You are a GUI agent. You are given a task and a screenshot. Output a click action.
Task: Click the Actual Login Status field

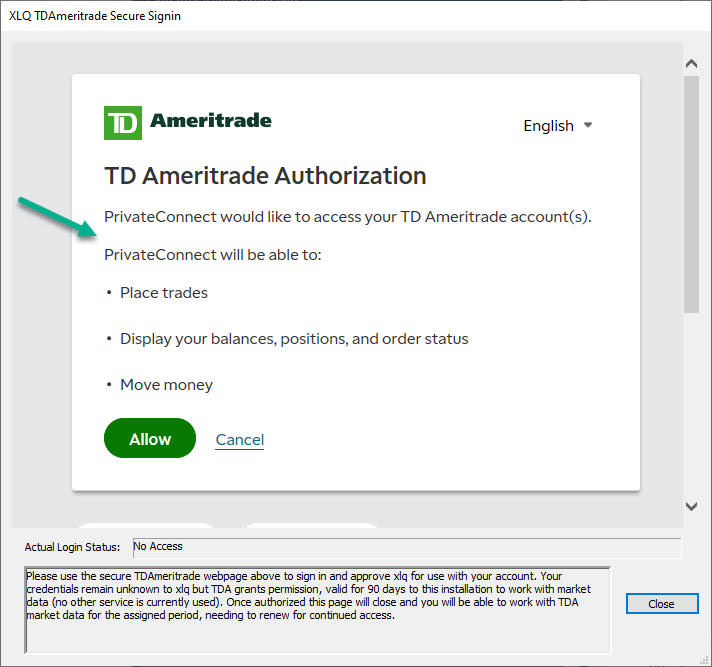point(406,547)
